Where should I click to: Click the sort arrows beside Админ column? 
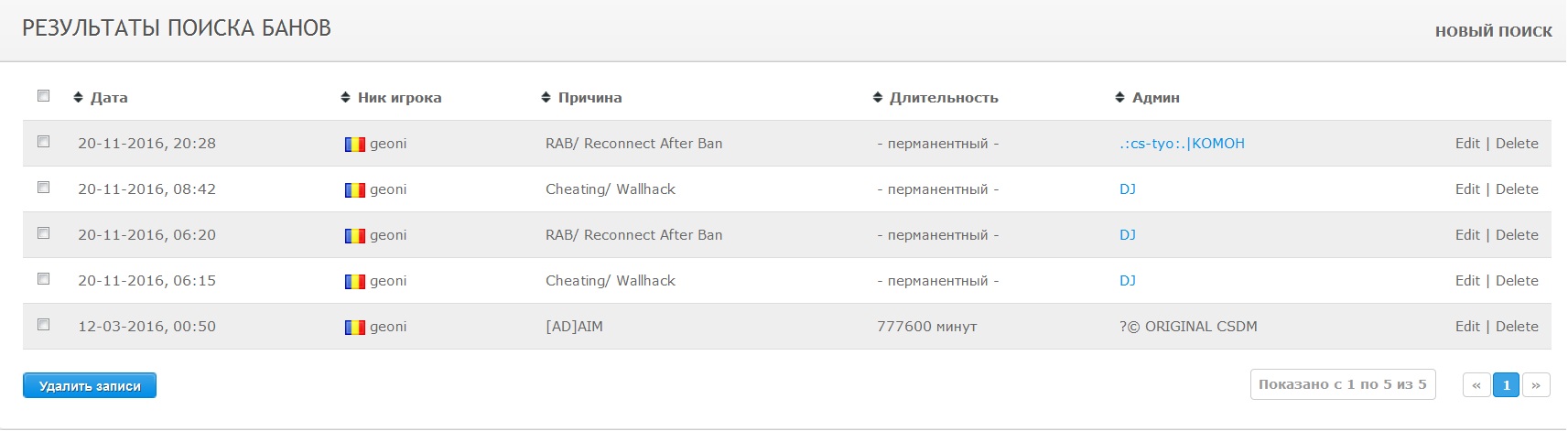point(1119,97)
